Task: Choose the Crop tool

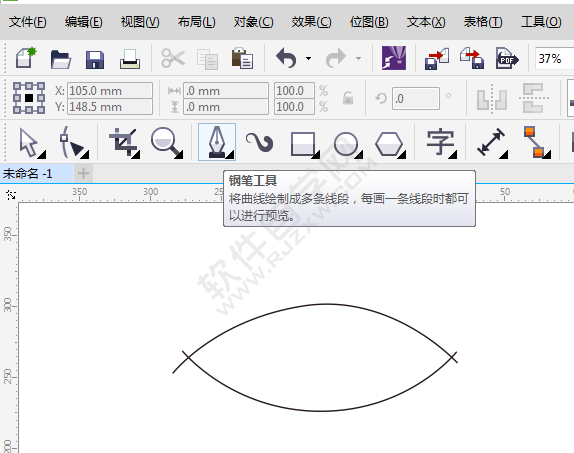Action: pyautogui.click(x=124, y=142)
